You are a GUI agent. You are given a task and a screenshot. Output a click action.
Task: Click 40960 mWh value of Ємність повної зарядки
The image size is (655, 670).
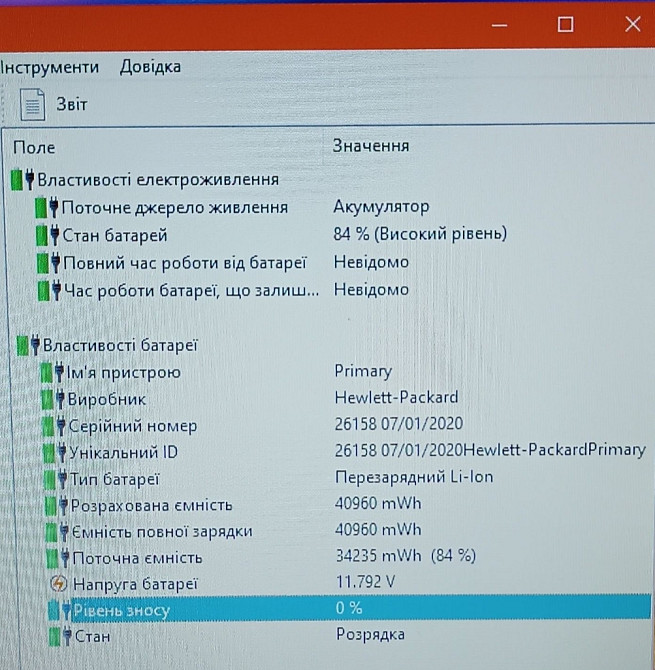(378, 530)
